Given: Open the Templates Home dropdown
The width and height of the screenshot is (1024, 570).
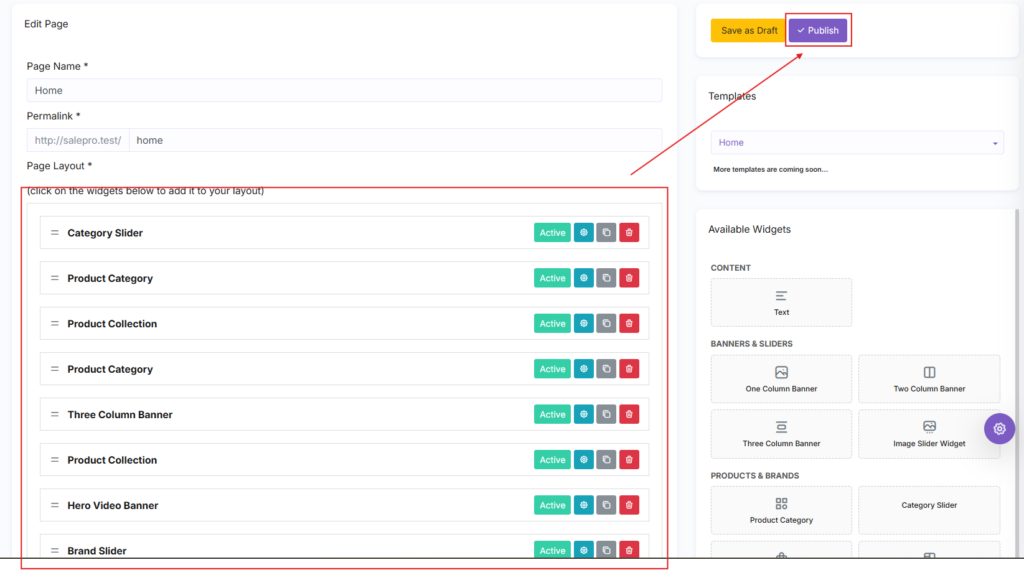Looking at the screenshot, I should coord(857,142).
